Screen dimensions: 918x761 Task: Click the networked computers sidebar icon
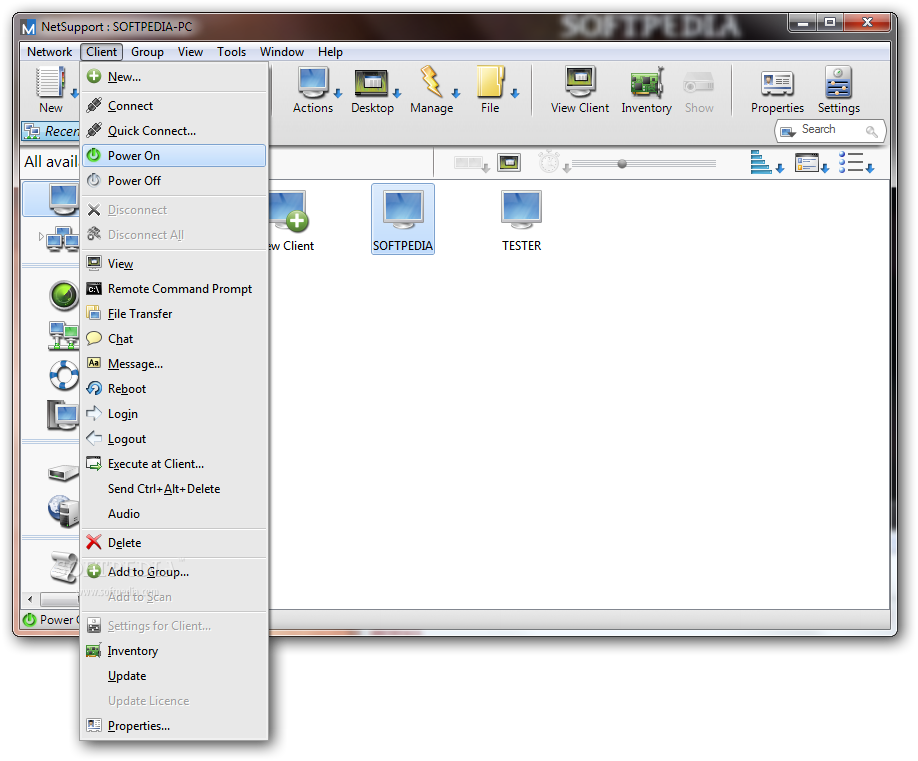[x=63, y=335]
